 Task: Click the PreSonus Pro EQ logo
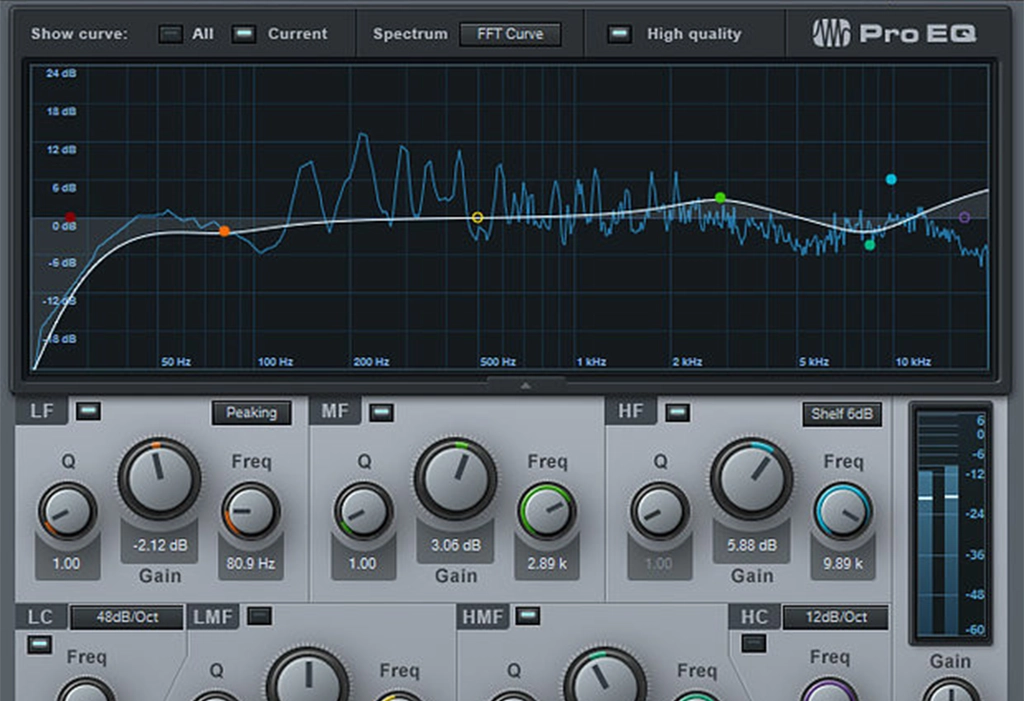[x=896, y=34]
